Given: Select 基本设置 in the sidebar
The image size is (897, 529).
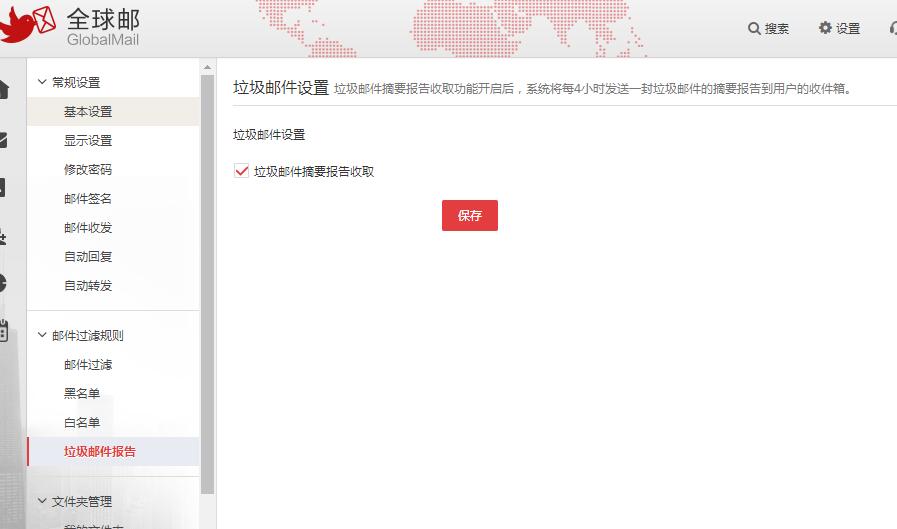Looking at the screenshot, I should pos(88,111).
